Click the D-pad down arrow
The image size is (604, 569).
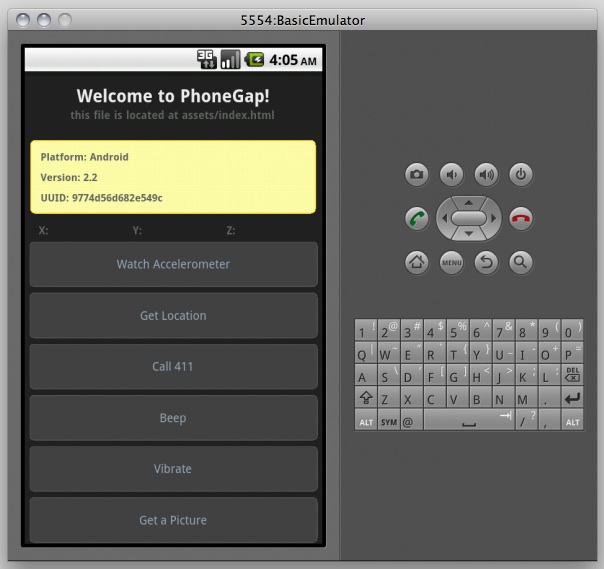[469, 233]
